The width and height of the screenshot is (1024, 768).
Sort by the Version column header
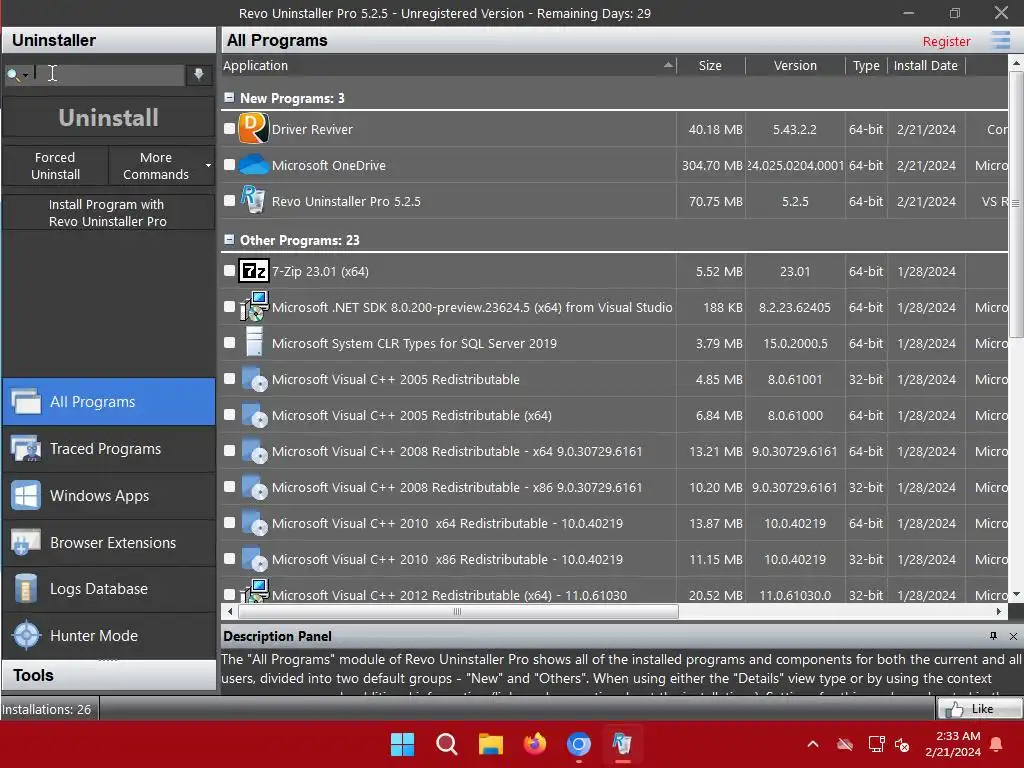coord(795,65)
